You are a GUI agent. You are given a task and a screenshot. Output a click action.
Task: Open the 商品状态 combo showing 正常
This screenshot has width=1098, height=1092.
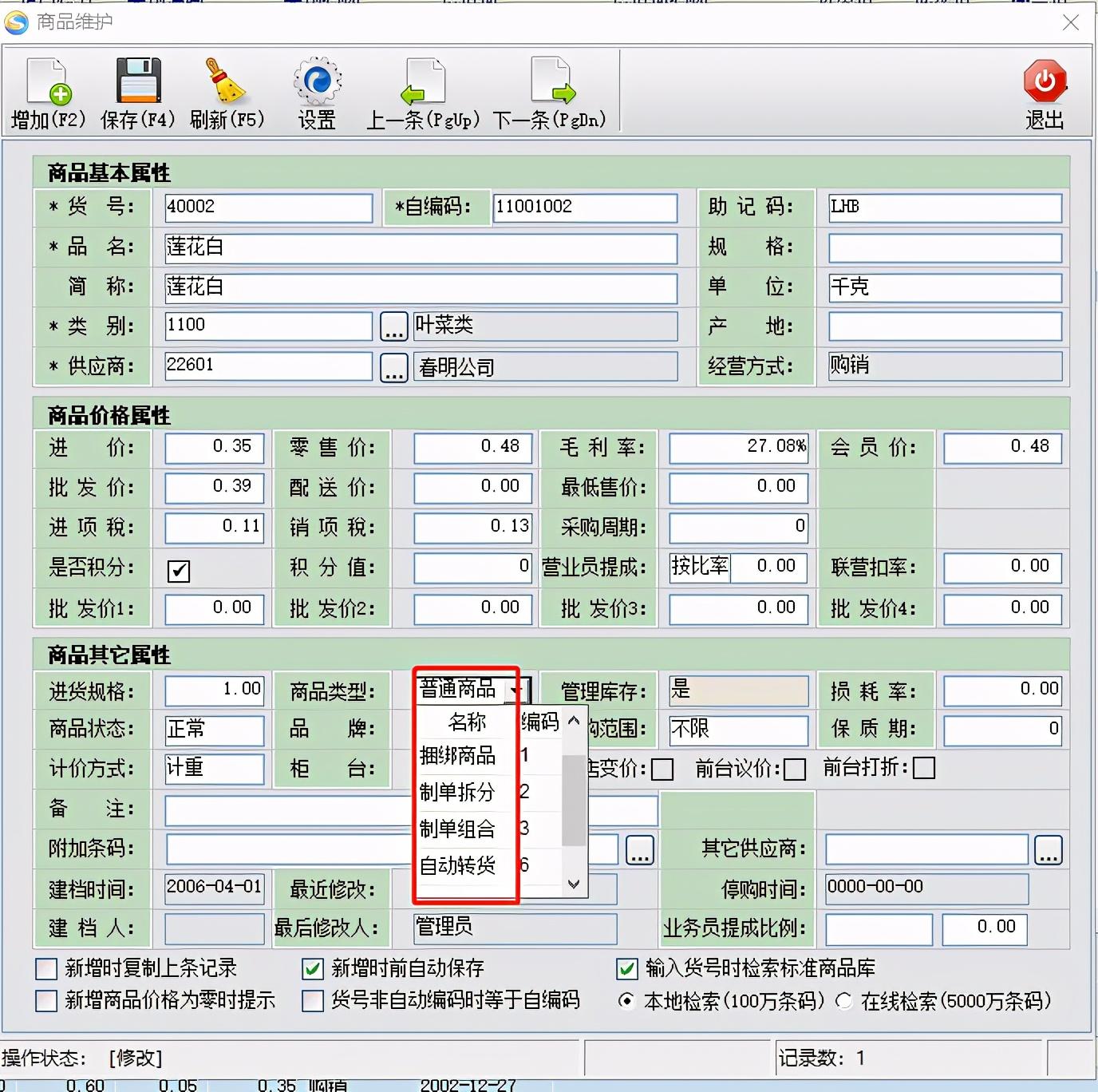[215, 730]
